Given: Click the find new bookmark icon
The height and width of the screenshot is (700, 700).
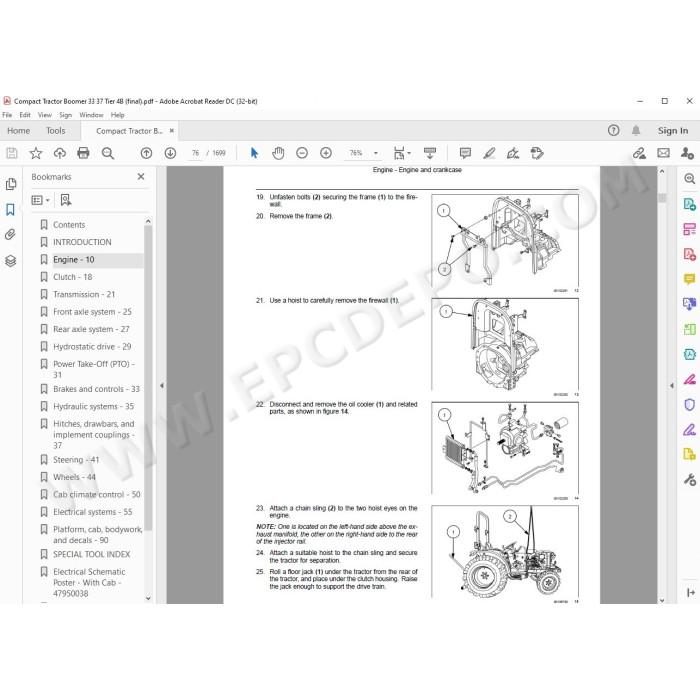Looking at the screenshot, I should 66,200.
